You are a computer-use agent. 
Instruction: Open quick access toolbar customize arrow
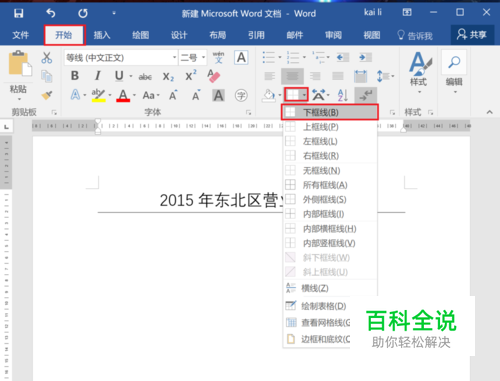pos(114,13)
